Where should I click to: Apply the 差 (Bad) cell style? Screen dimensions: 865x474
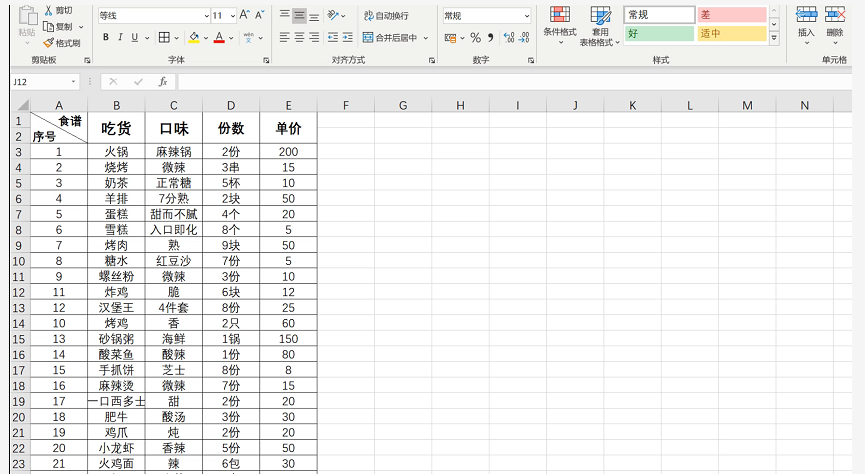[x=732, y=15]
